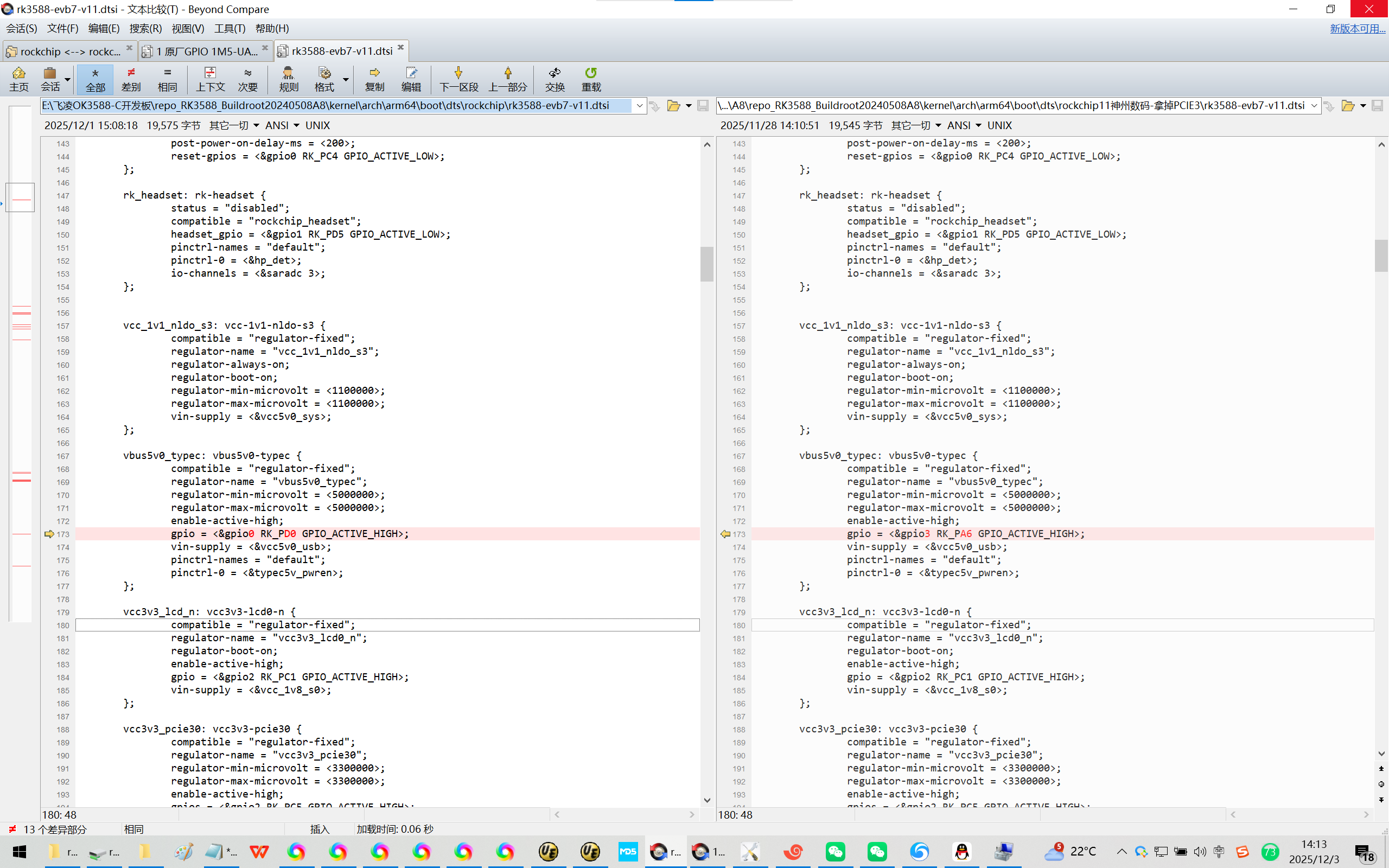Image resolution: width=1389 pixels, height=868 pixels.
Task: Toggle the Show Same (相同) filter
Action: [x=167, y=79]
